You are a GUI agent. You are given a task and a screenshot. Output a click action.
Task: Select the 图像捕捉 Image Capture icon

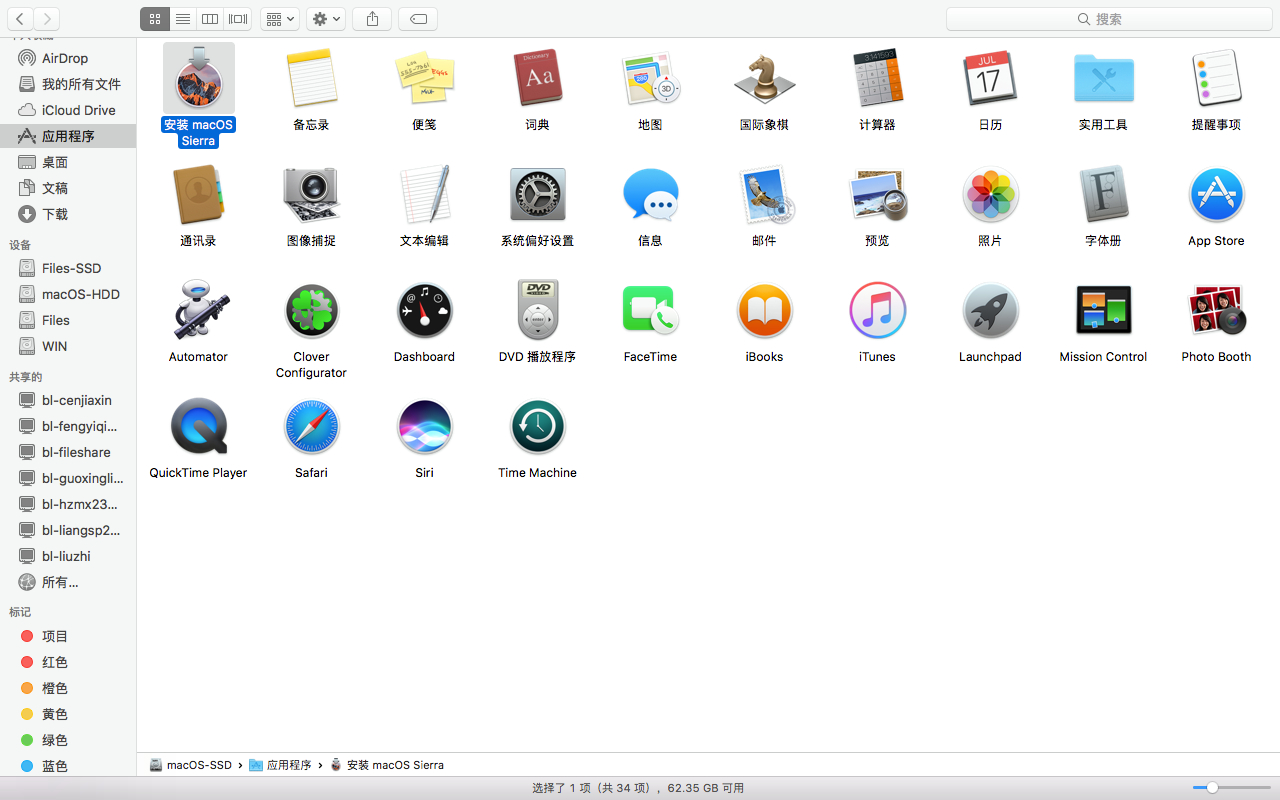[311, 195]
